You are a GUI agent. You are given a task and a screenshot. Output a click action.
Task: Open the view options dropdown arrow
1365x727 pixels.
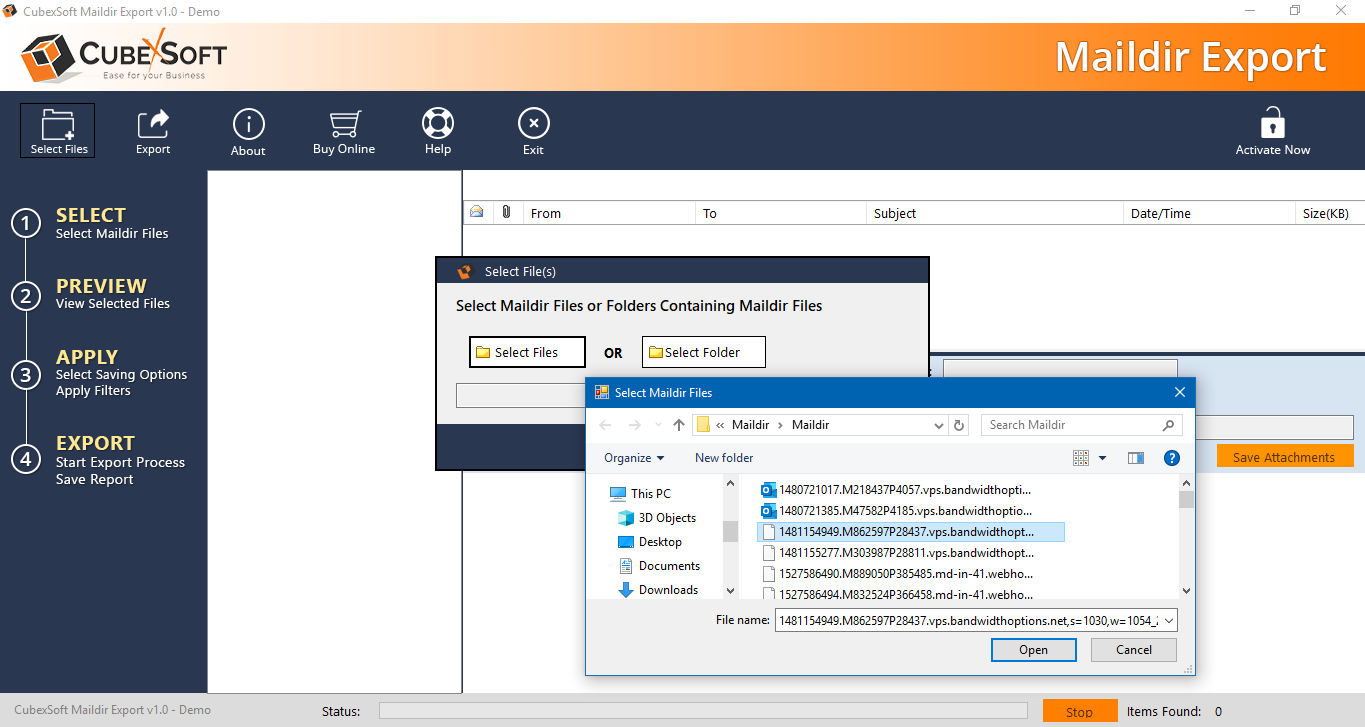[x=1102, y=458]
